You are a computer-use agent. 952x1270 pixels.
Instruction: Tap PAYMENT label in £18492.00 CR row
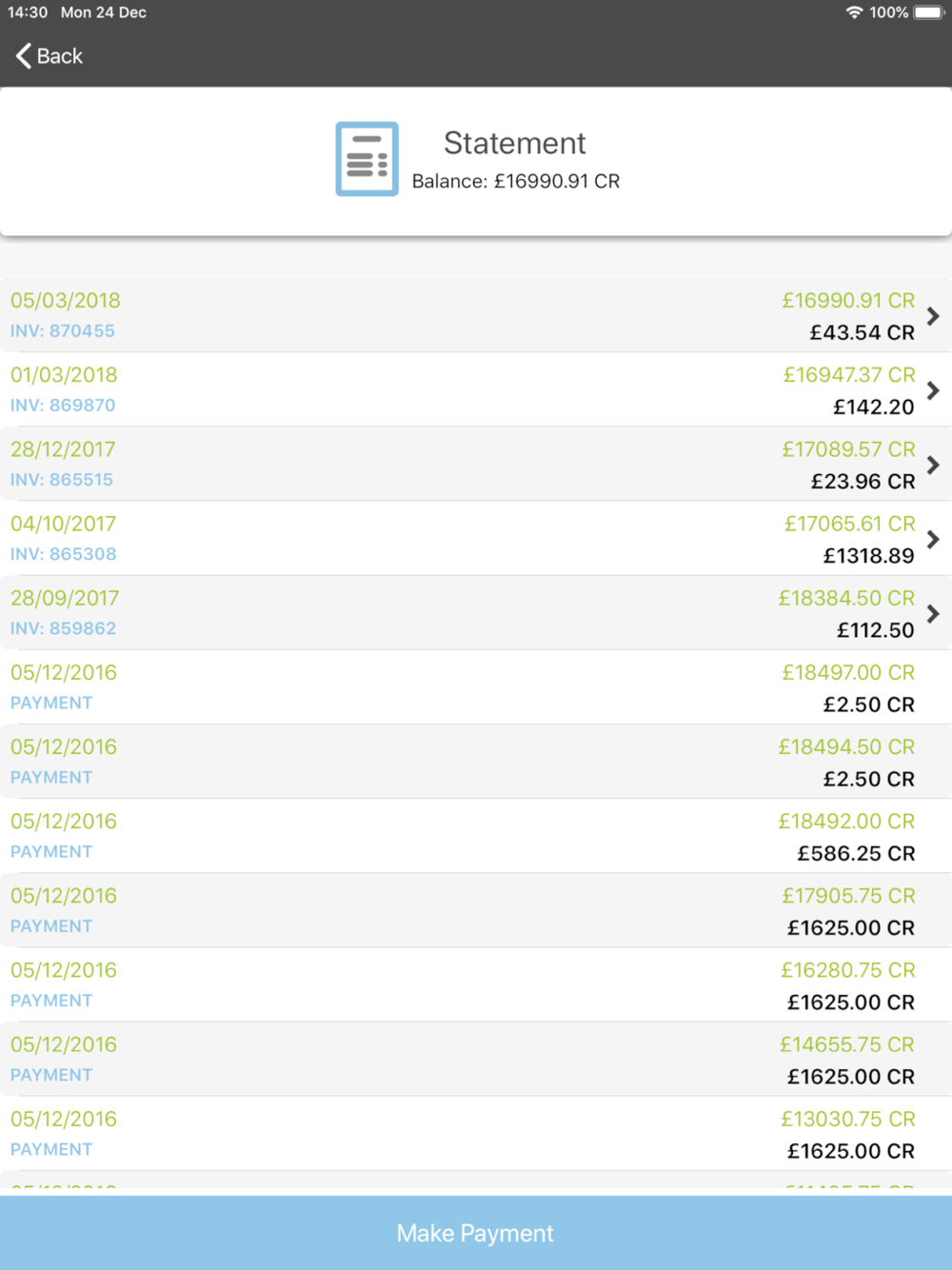[51, 851]
